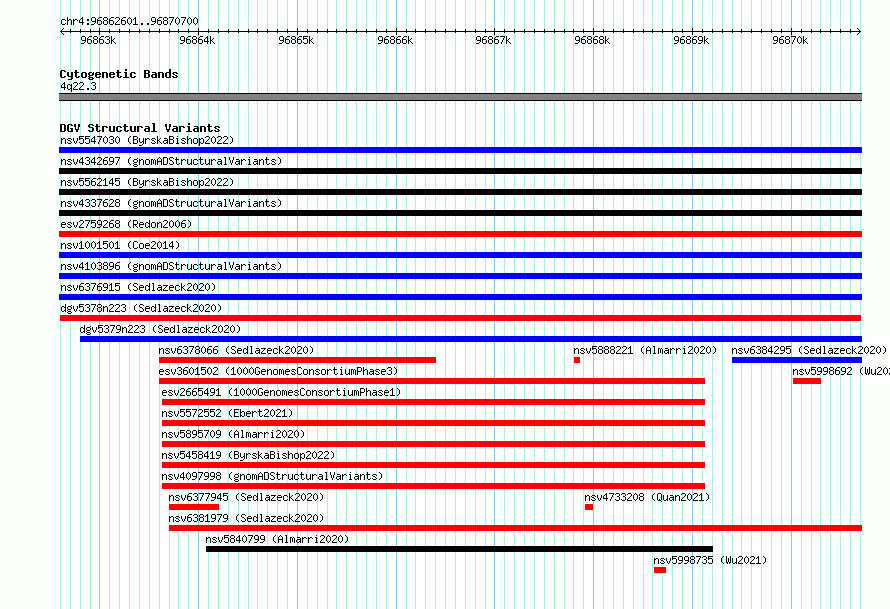Click the DGV Structural Variants track title
The image size is (890, 609).
point(140,128)
